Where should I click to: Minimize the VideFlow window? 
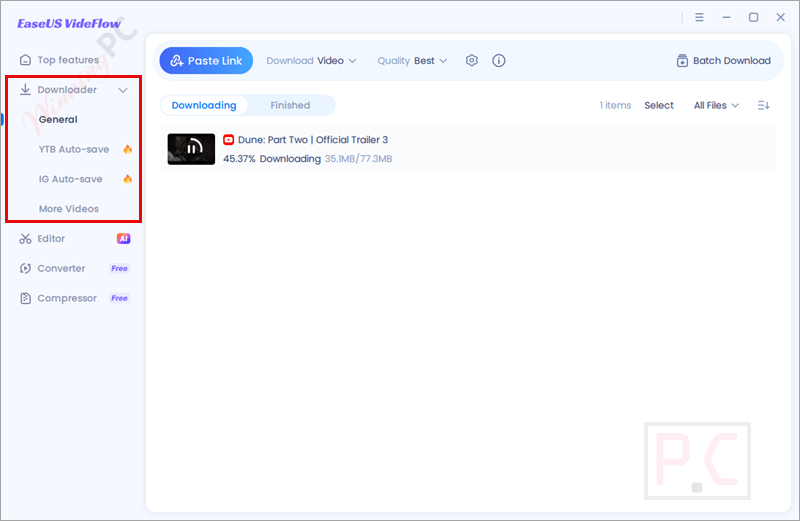pyautogui.click(x=727, y=17)
